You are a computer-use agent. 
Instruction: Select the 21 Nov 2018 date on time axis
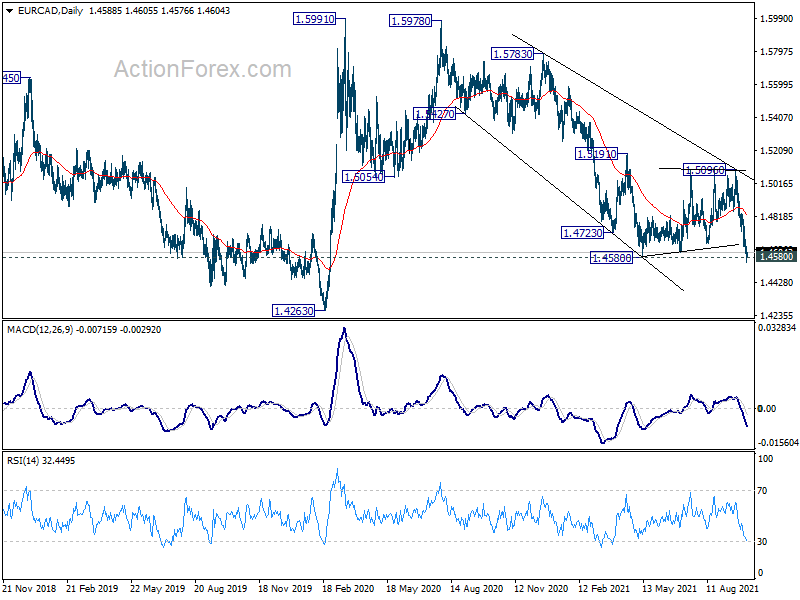coord(29,589)
